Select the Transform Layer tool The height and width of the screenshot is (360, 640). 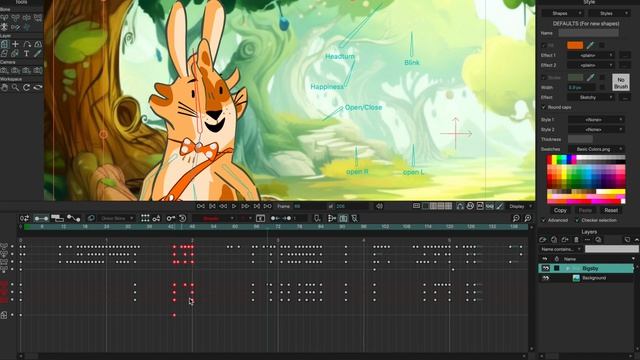tap(4, 44)
